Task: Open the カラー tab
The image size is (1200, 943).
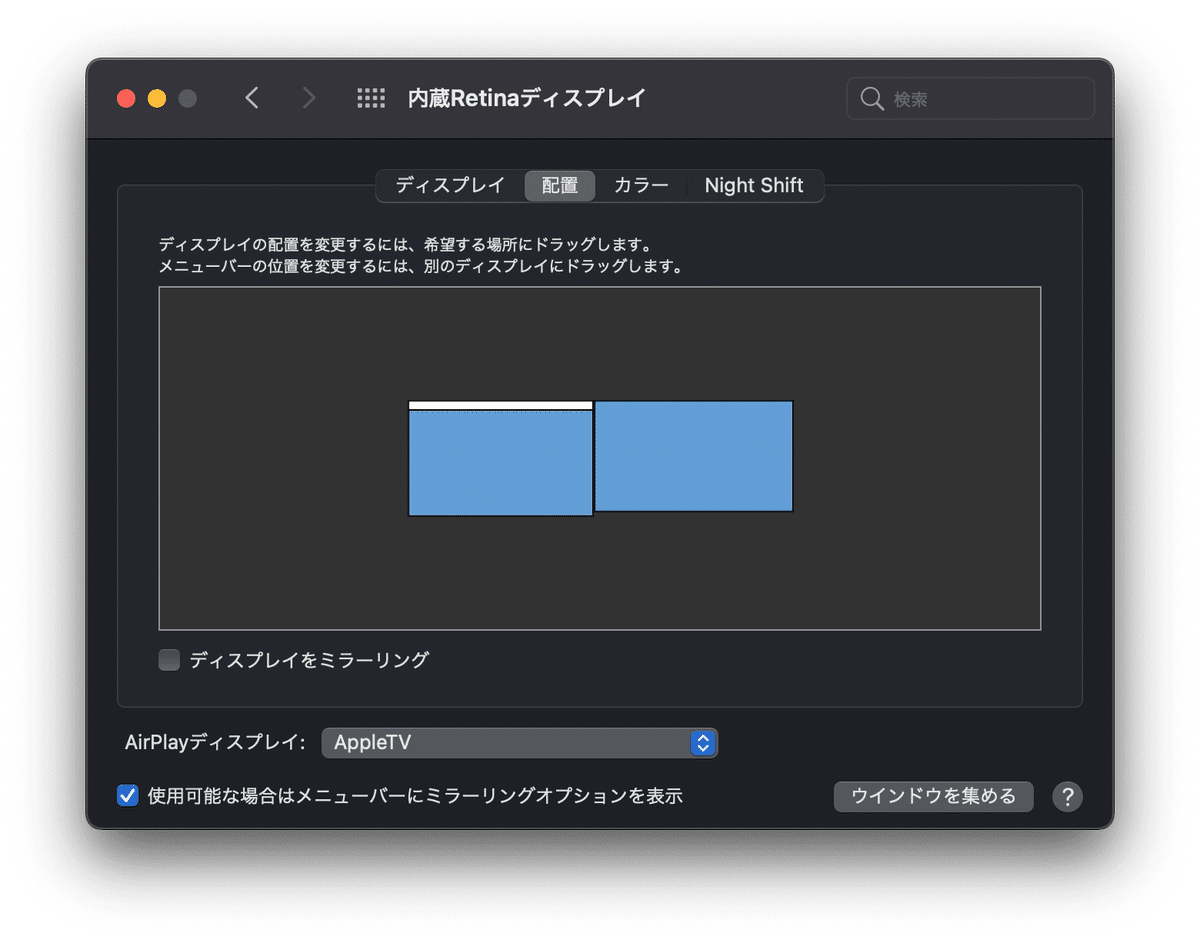Action: click(641, 186)
